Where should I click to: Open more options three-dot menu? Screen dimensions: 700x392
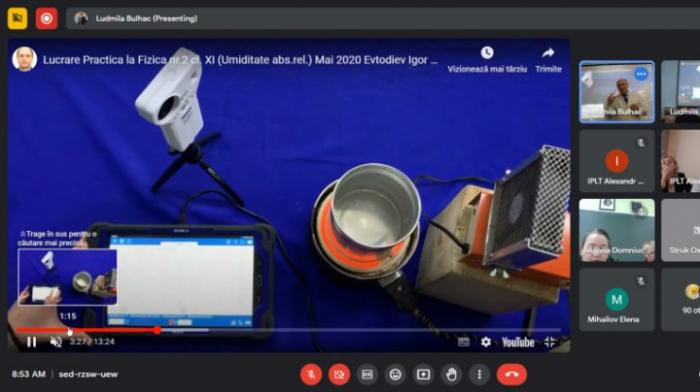coord(479,374)
